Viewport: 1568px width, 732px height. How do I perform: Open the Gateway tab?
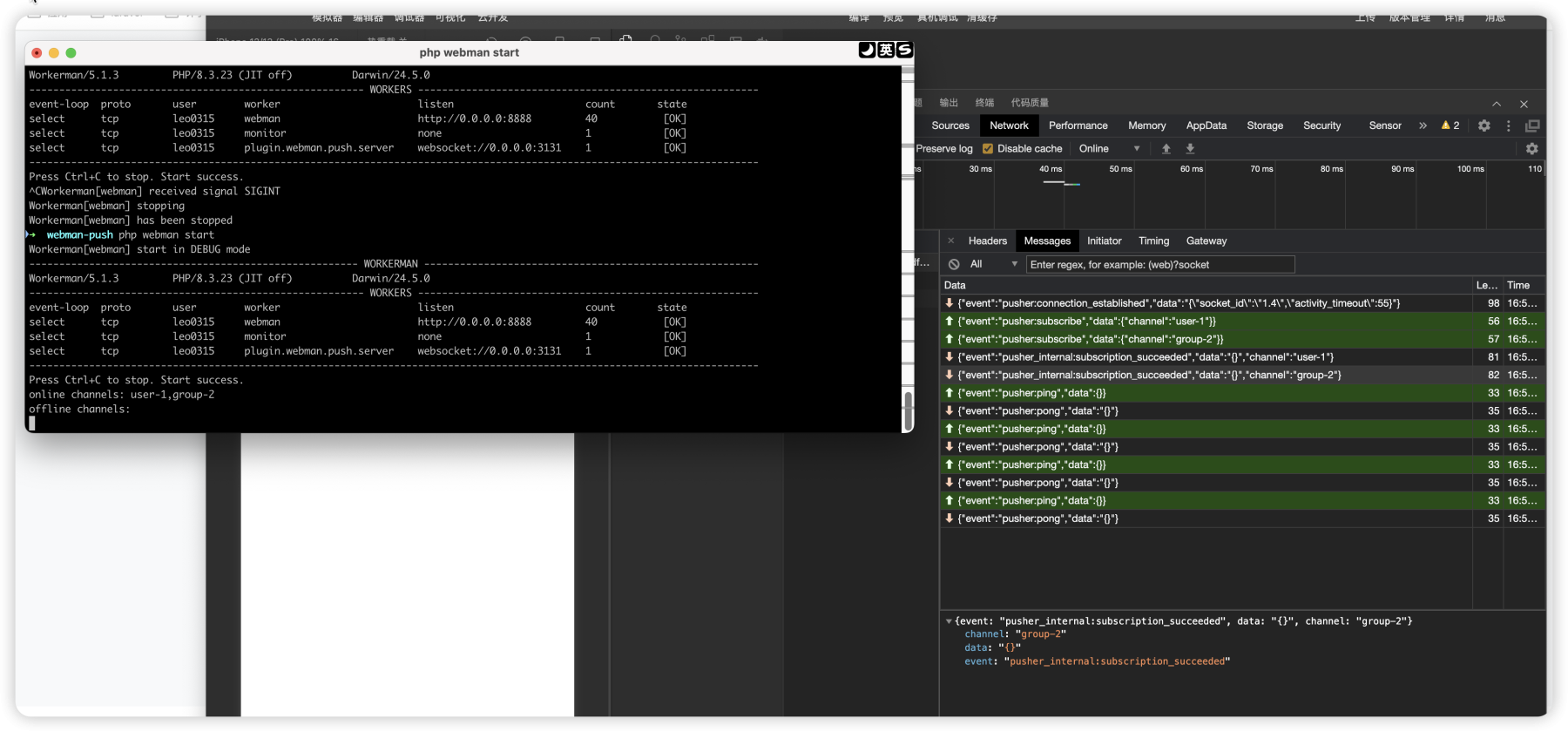(x=1206, y=241)
